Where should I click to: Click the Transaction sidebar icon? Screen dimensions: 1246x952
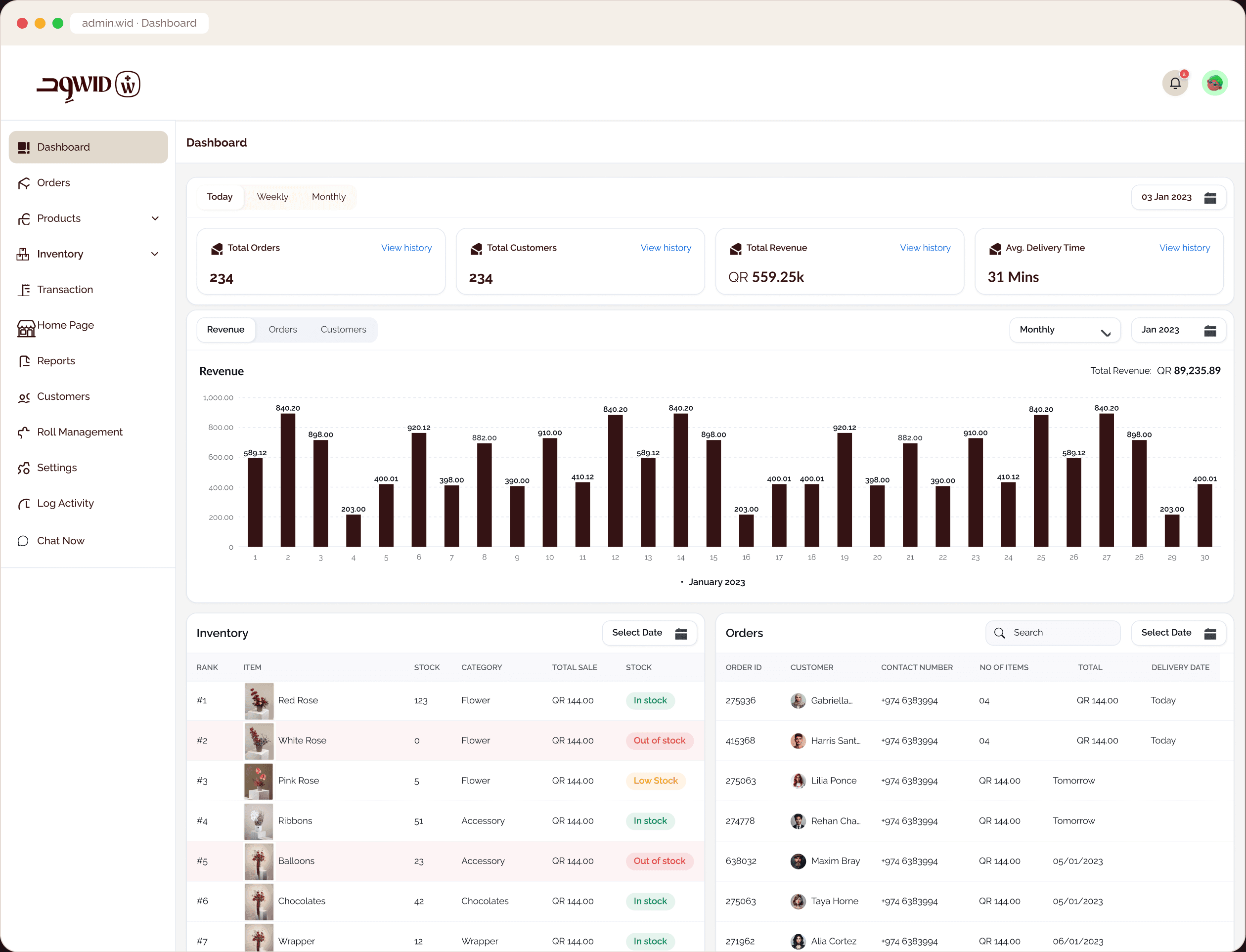click(x=23, y=290)
